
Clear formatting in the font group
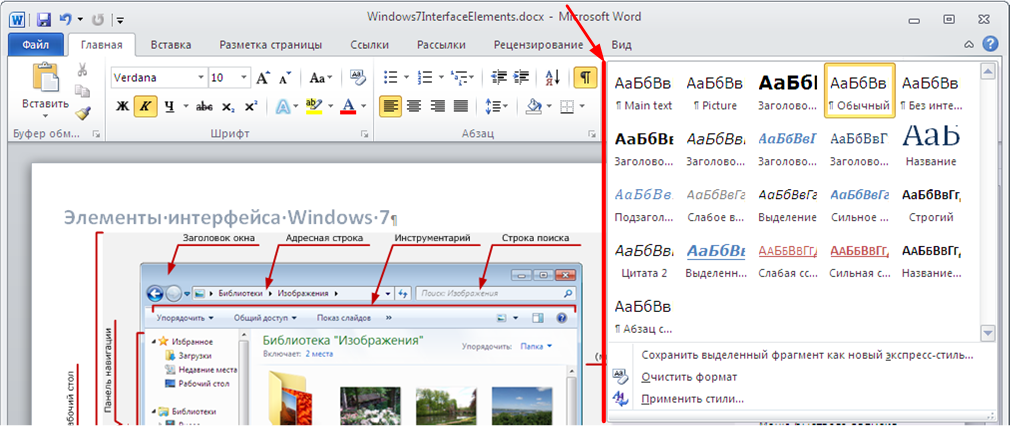[358, 78]
